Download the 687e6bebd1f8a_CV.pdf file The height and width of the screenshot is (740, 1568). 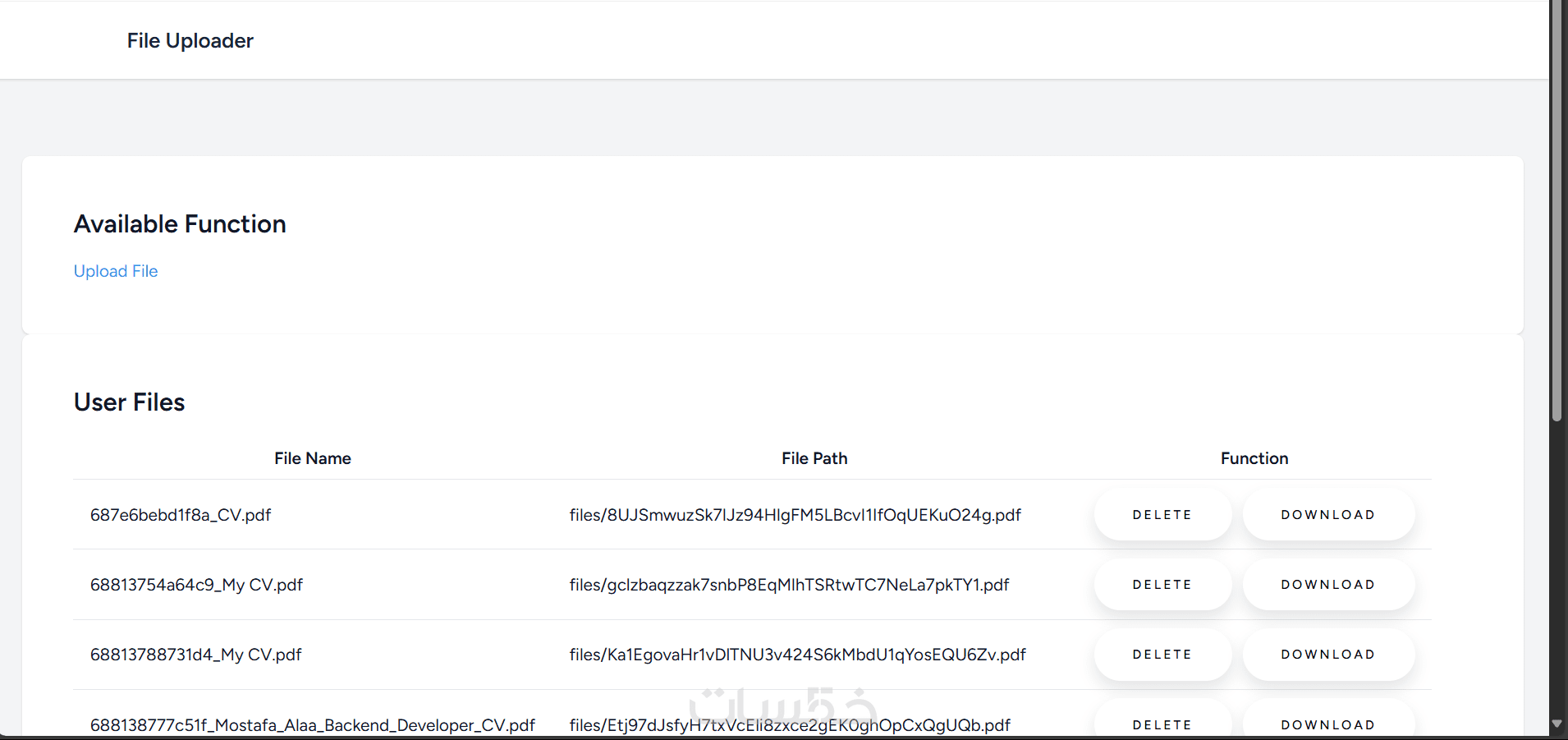(1327, 515)
